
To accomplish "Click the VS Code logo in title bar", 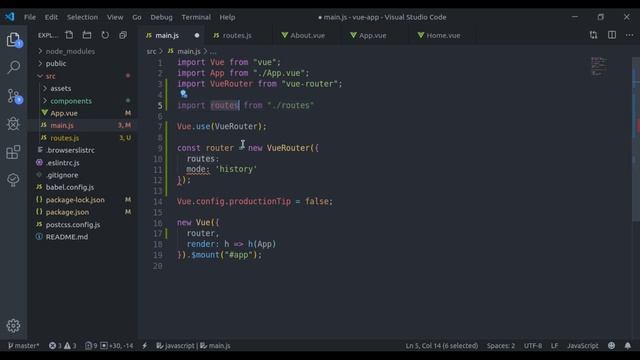I will (x=10, y=17).
